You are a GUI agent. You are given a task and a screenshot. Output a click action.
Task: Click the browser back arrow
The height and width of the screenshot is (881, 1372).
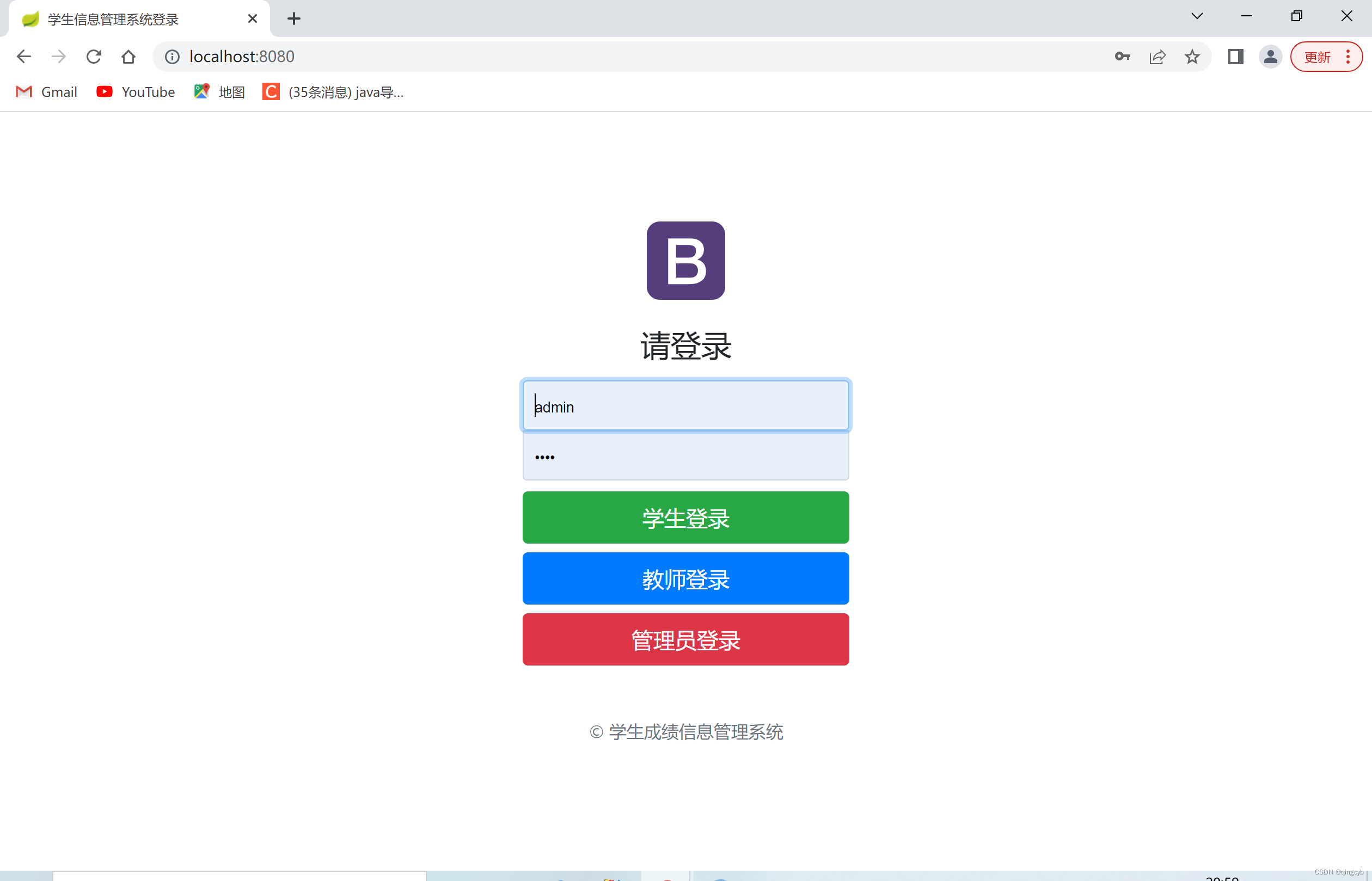click(23, 57)
